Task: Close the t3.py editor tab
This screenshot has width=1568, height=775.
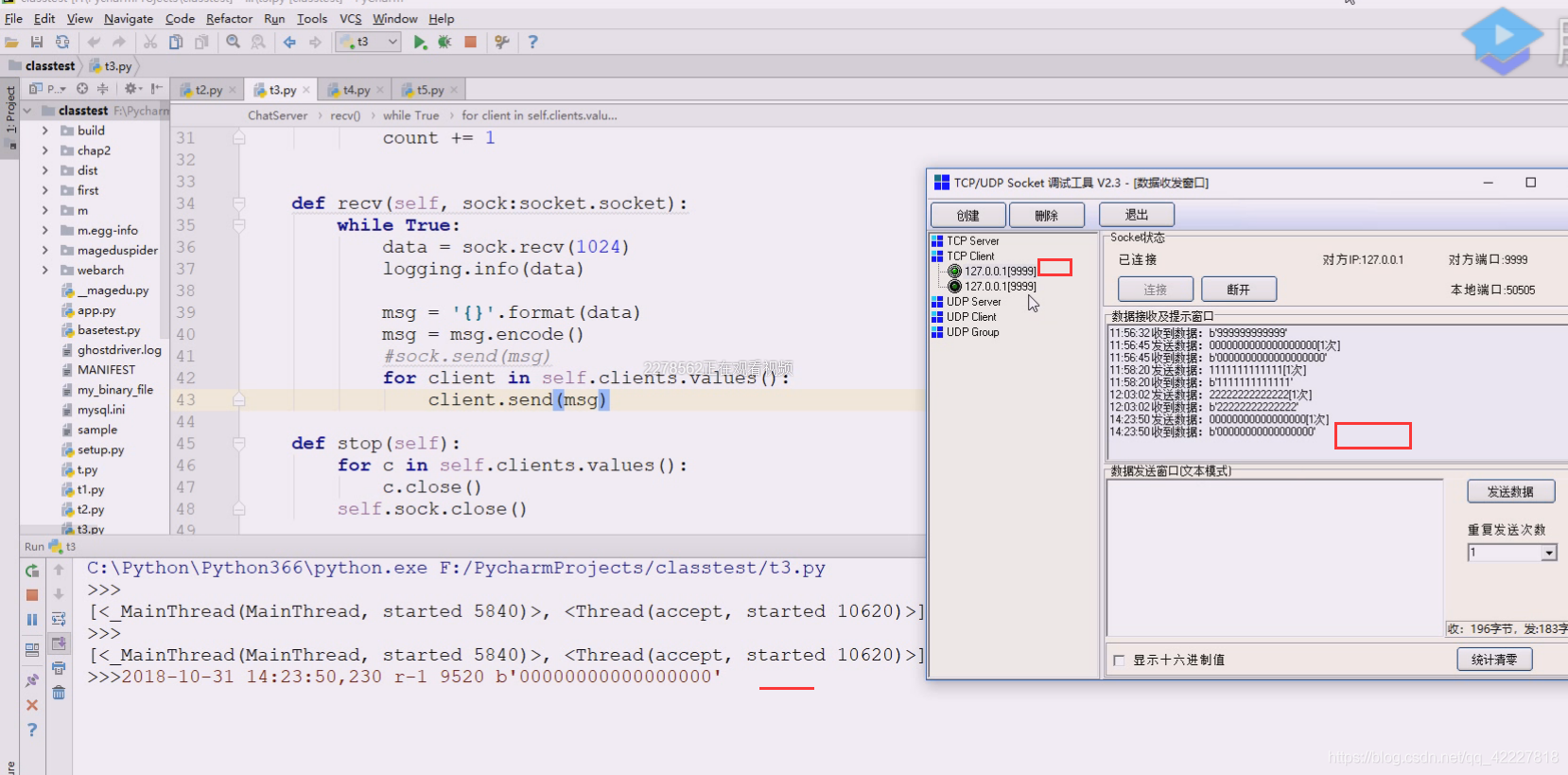Action: click(306, 90)
